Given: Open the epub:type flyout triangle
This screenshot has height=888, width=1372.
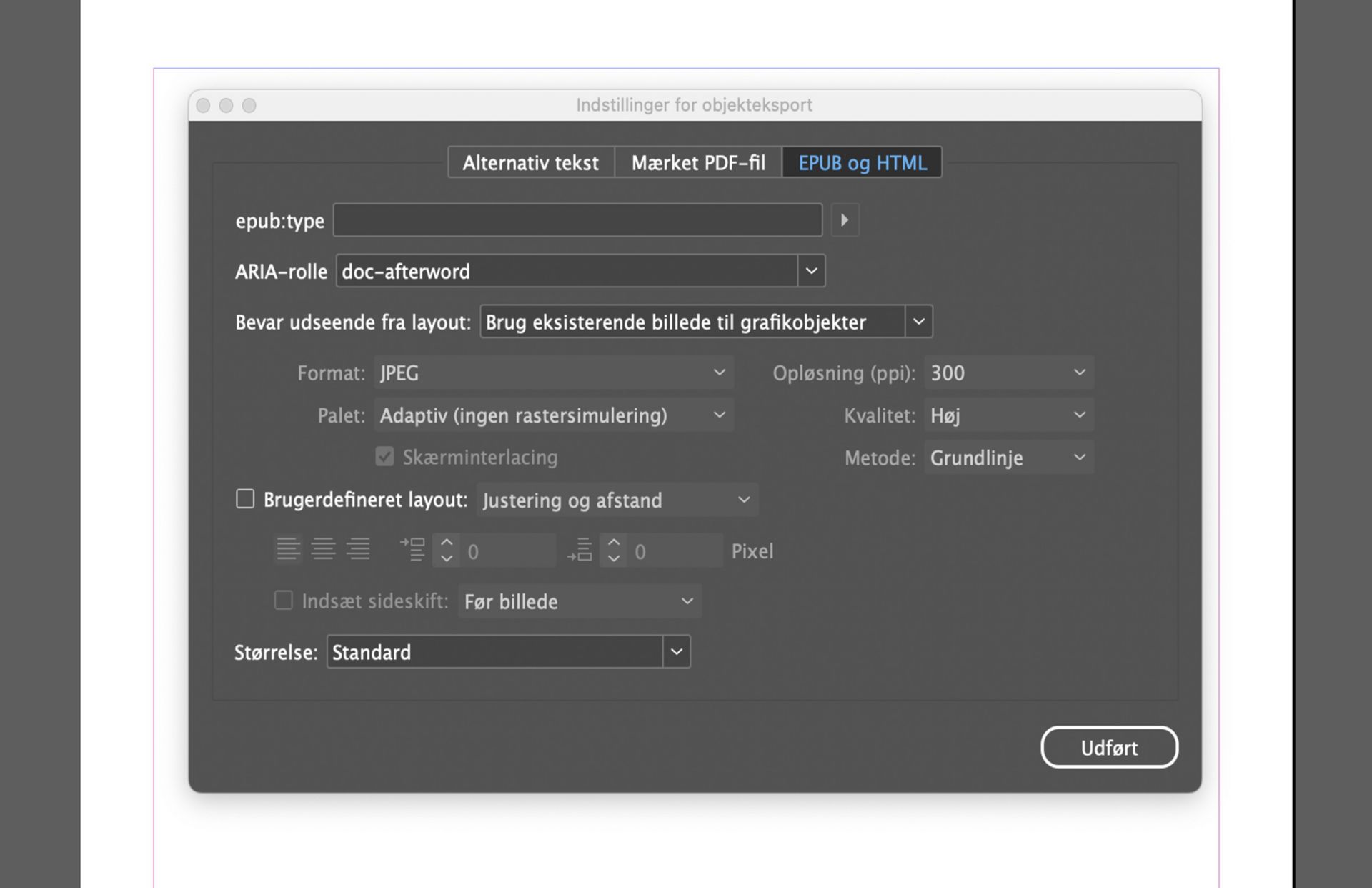Looking at the screenshot, I should pyautogui.click(x=845, y=220).
